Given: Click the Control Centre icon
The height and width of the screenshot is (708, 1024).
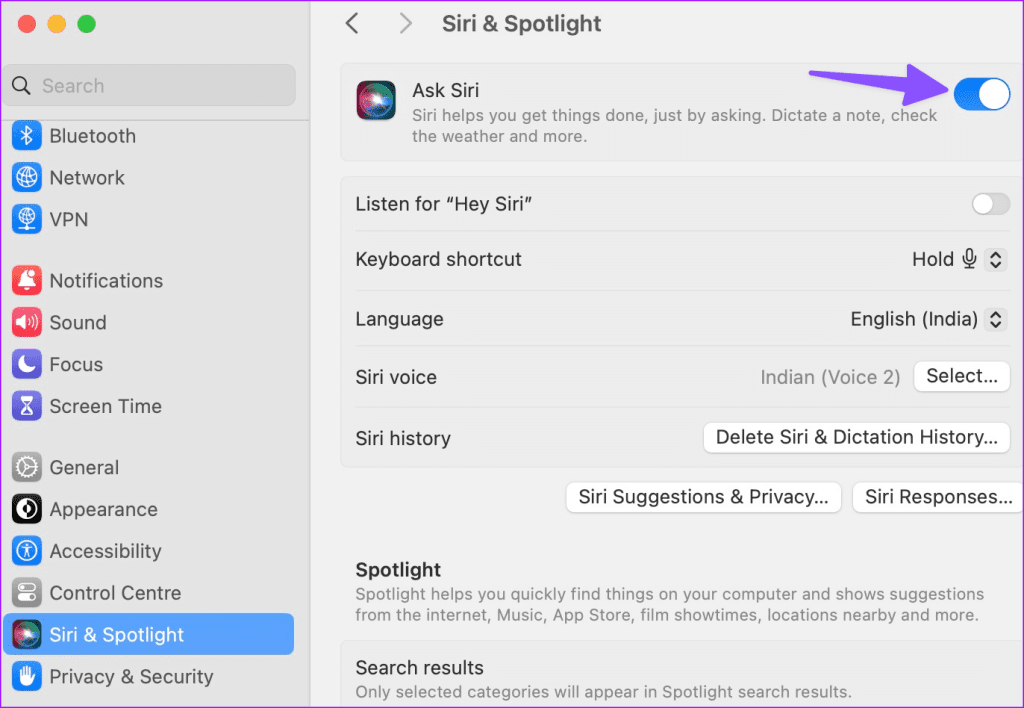Looking at the screenshot, I should click(x=27, y=593).
